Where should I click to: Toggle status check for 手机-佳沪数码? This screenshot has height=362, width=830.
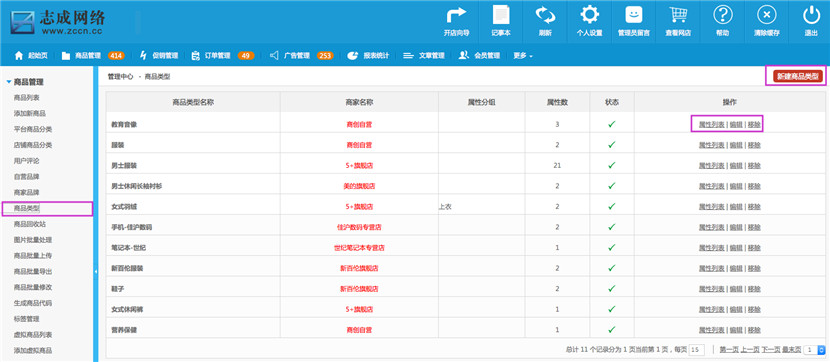click(x=612, y=227)
